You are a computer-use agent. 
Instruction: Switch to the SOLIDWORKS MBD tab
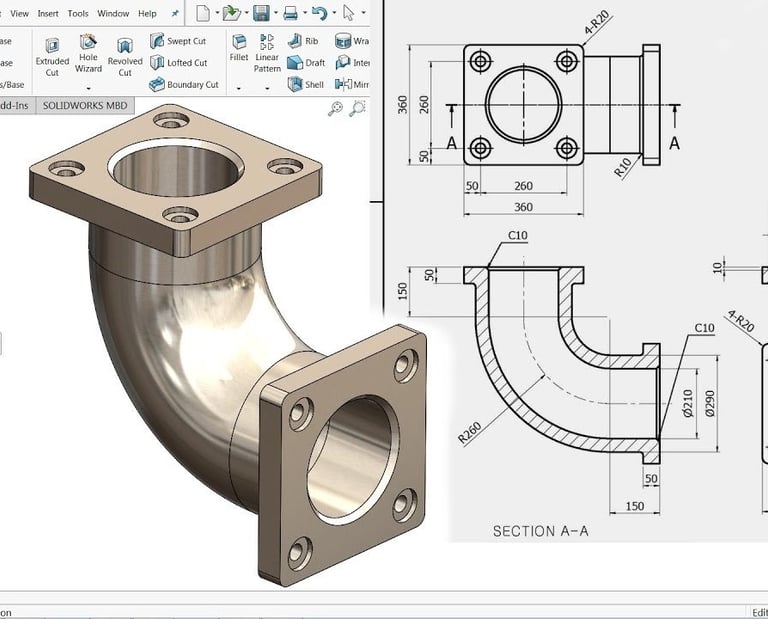click(x=85, y=106)
